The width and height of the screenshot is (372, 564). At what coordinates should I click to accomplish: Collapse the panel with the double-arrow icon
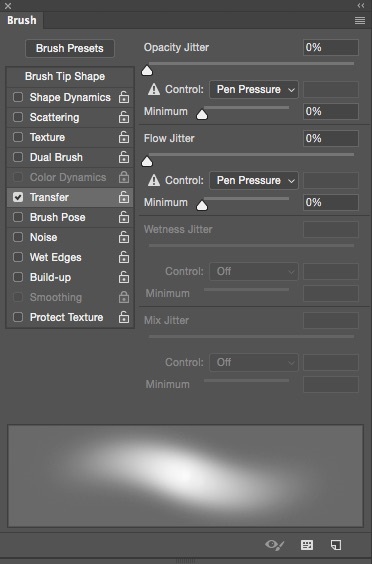pos(361,5)
